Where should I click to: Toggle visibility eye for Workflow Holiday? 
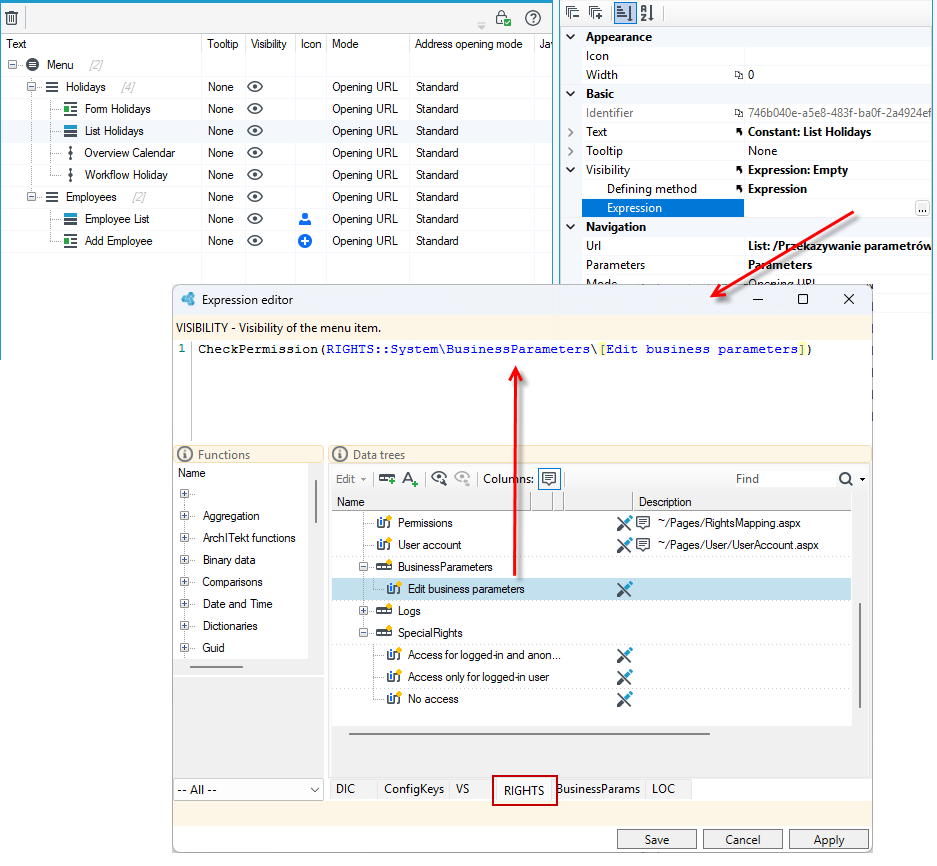tap(255, 175)
